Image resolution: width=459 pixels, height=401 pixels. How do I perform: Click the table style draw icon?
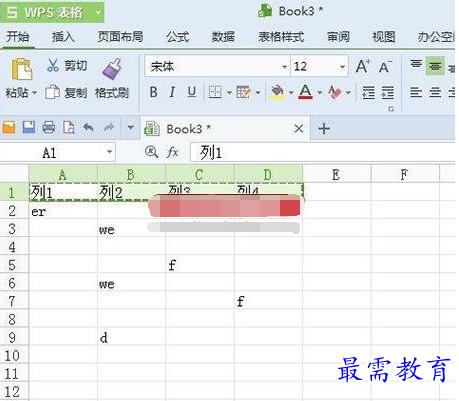(243, 92)
